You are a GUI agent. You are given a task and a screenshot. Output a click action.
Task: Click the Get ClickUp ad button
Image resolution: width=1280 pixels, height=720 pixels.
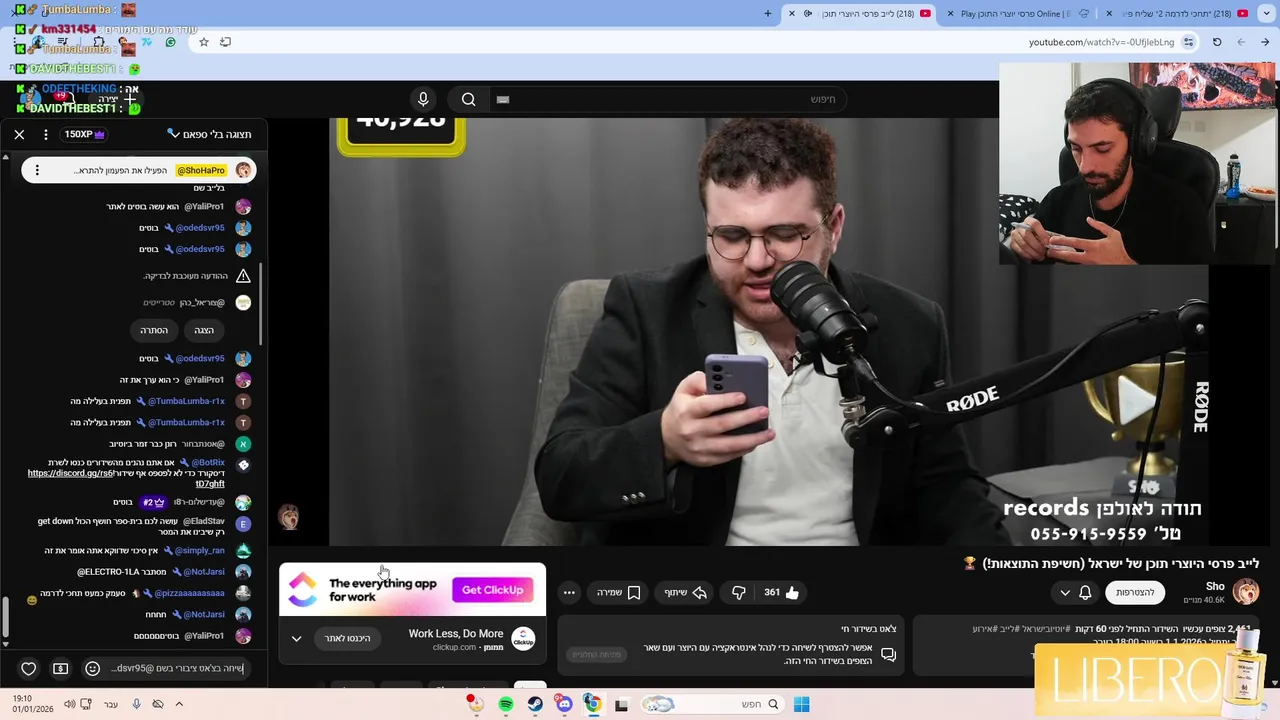[x=492, y=590]
